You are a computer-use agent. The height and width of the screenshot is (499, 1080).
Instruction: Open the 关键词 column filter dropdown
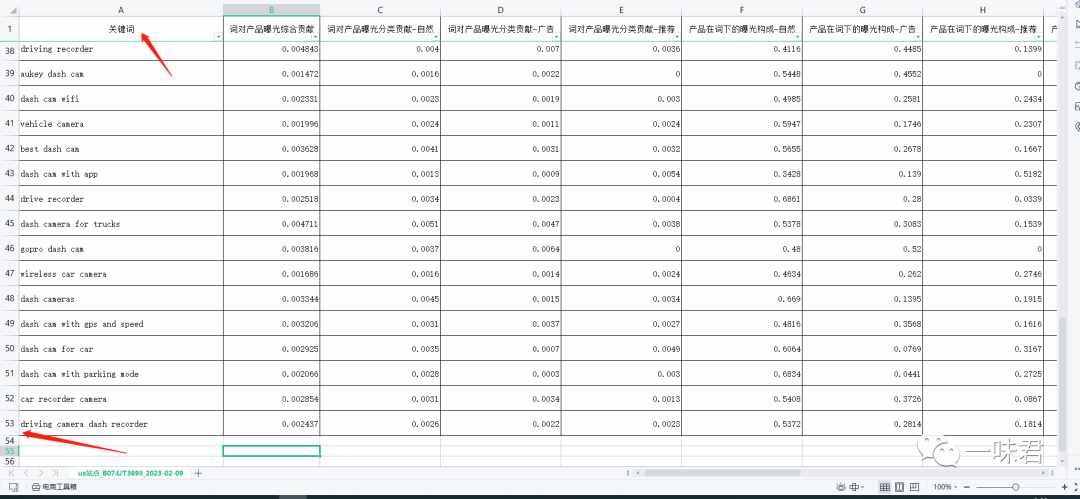coord(219,37)
